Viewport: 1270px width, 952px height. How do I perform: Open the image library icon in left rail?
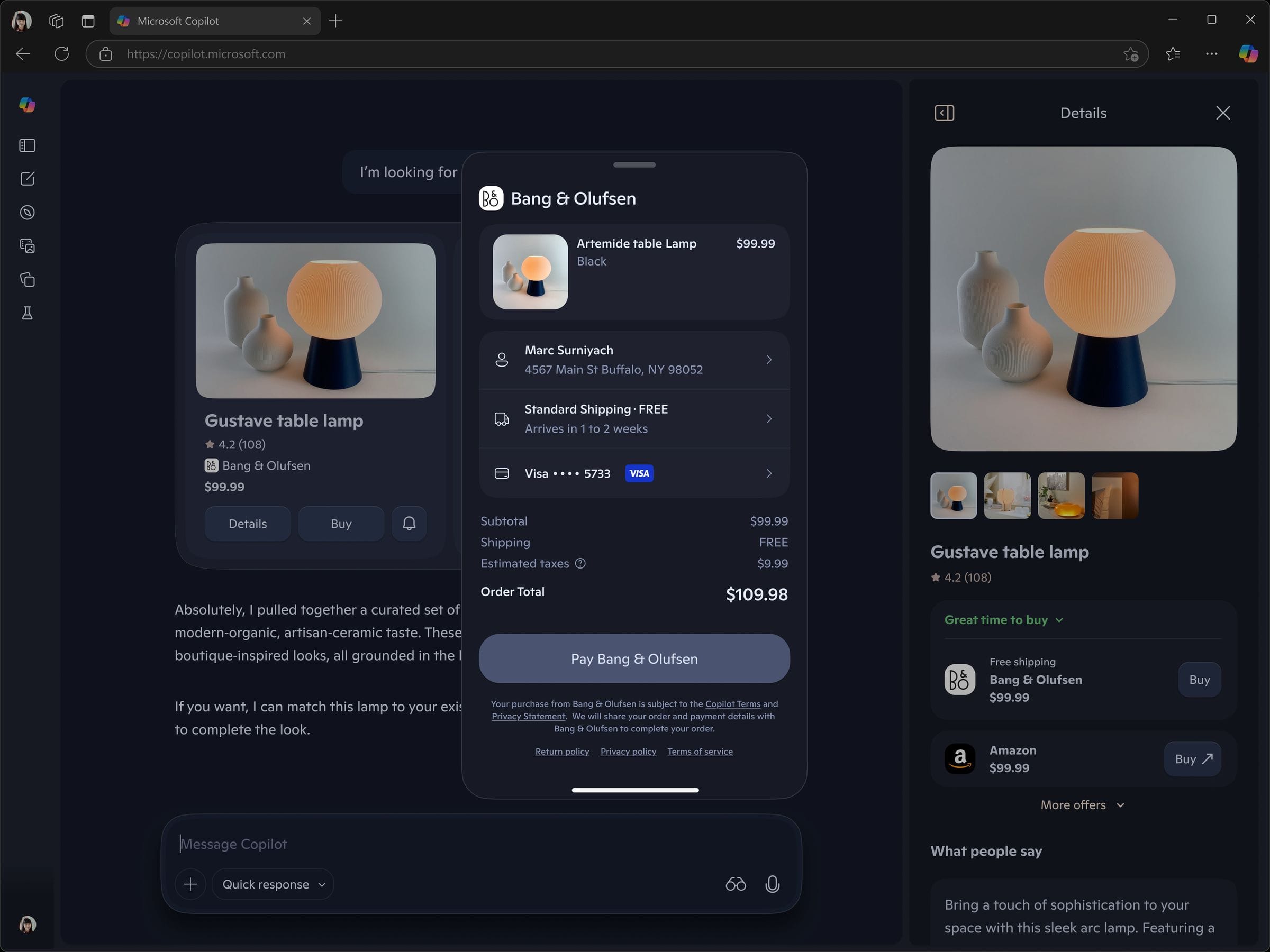[27, 246]
